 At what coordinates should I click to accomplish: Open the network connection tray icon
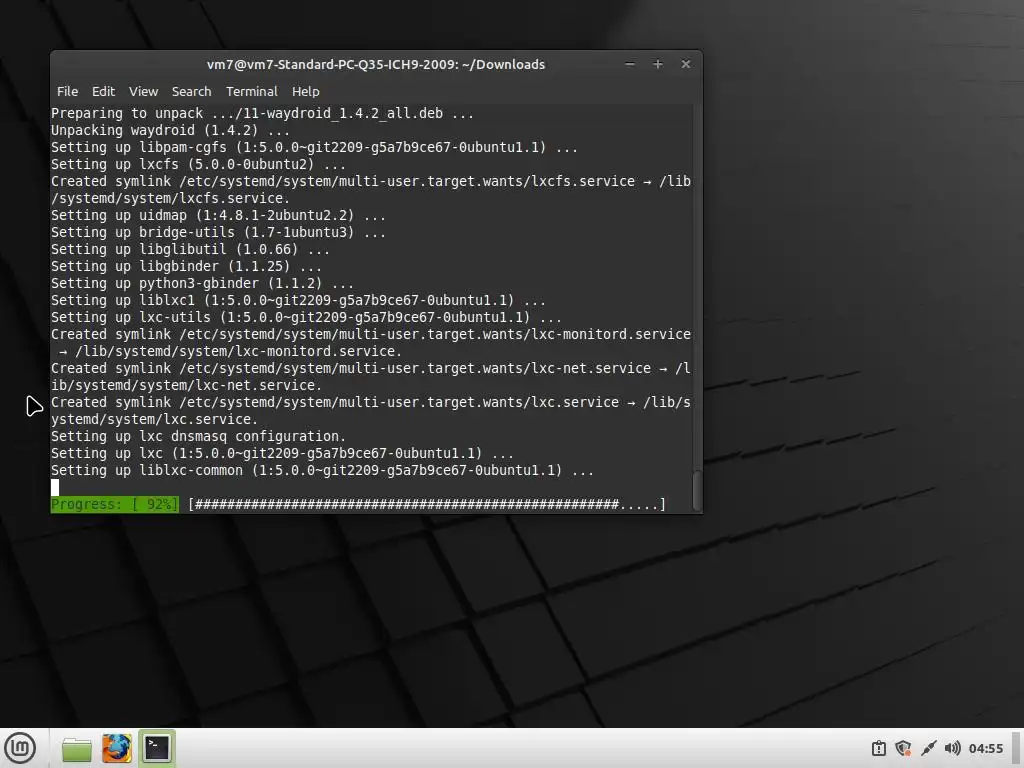[x=928, y=748]
